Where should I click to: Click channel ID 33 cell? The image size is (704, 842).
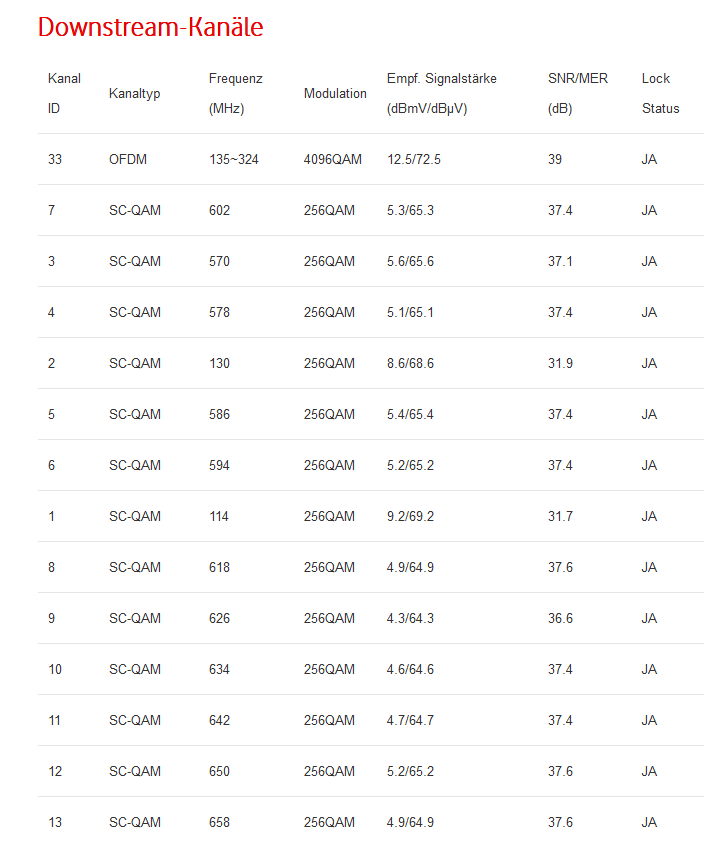55,159
